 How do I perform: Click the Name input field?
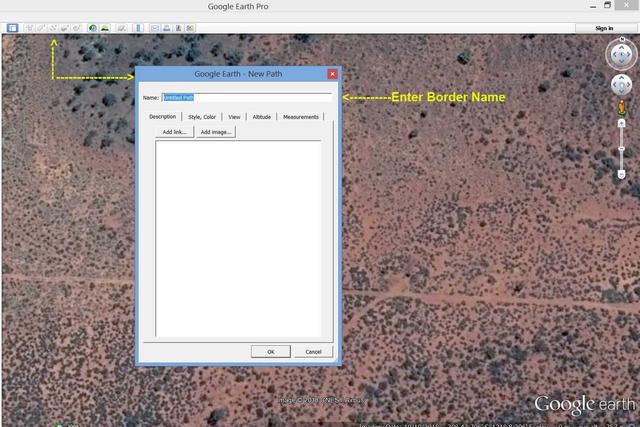(x=247, y=98)
